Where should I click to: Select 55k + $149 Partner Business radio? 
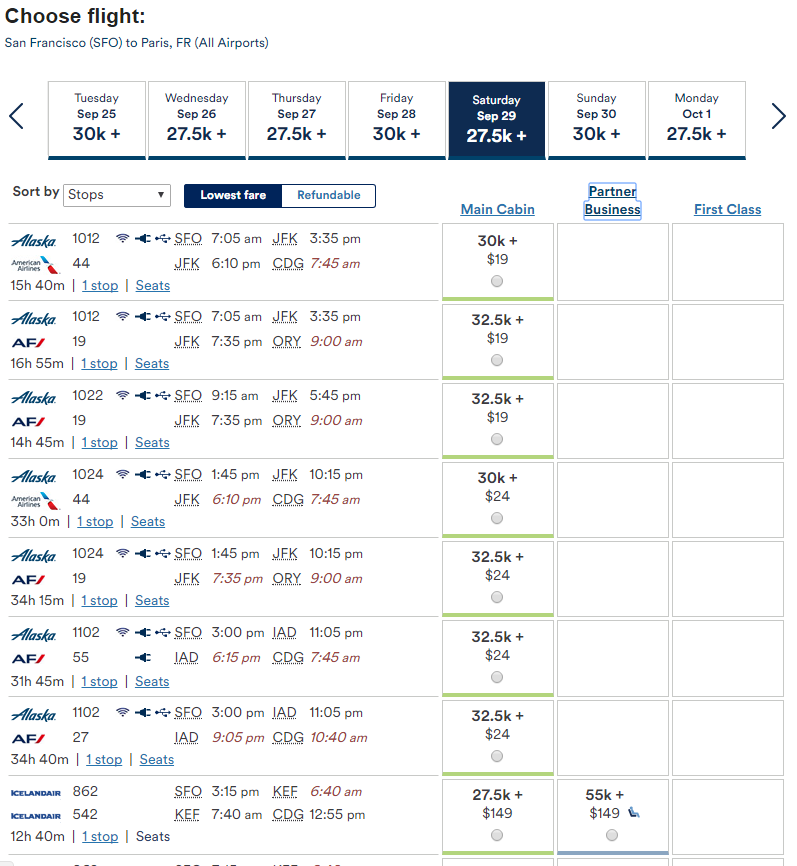pyautogui.click(x=612, y=835)
